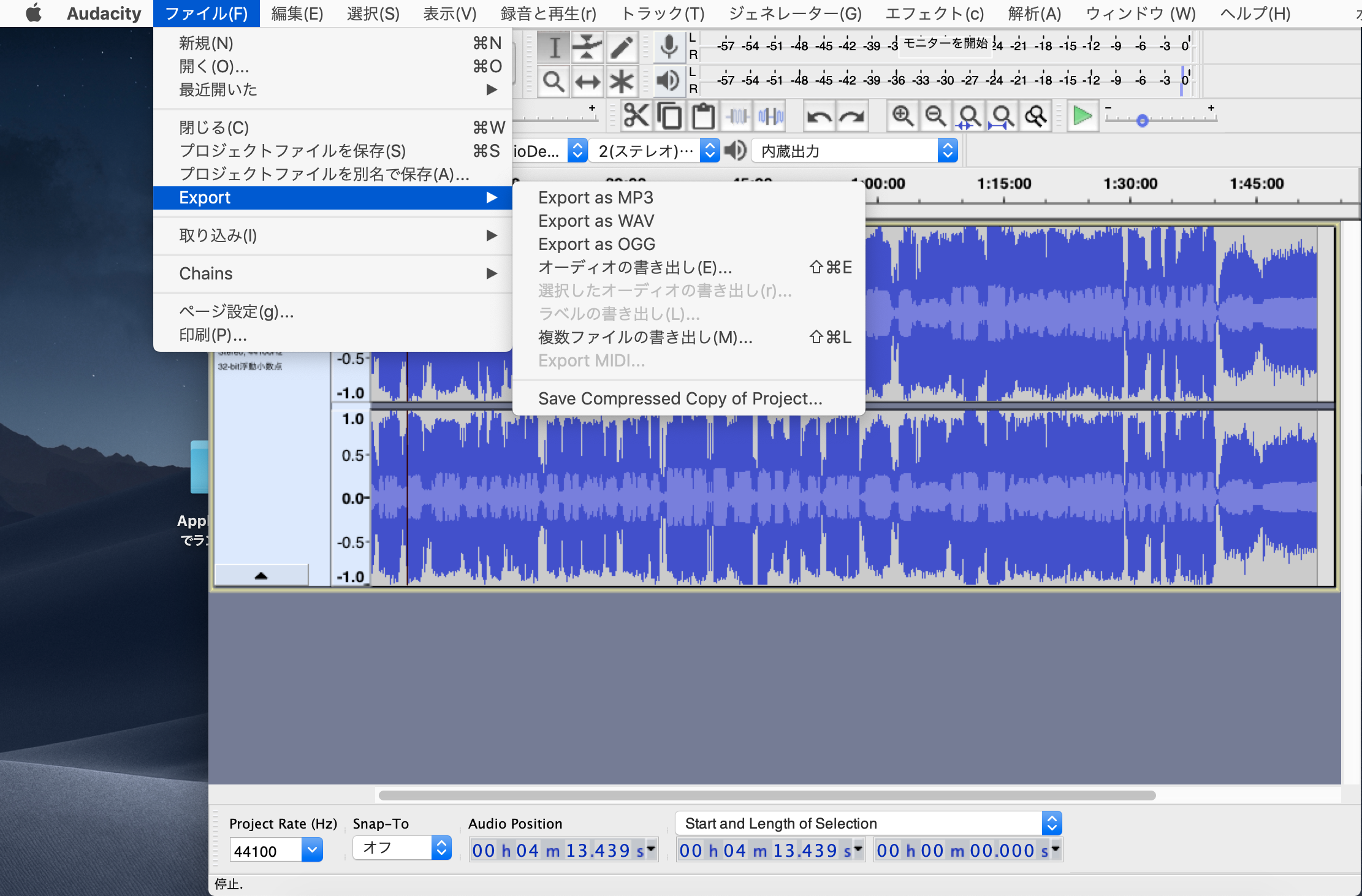Open Audio Position time format arrow
The height and width of the screenshot is (896, 1362).
pyautogui.click(x=650, y=849)
